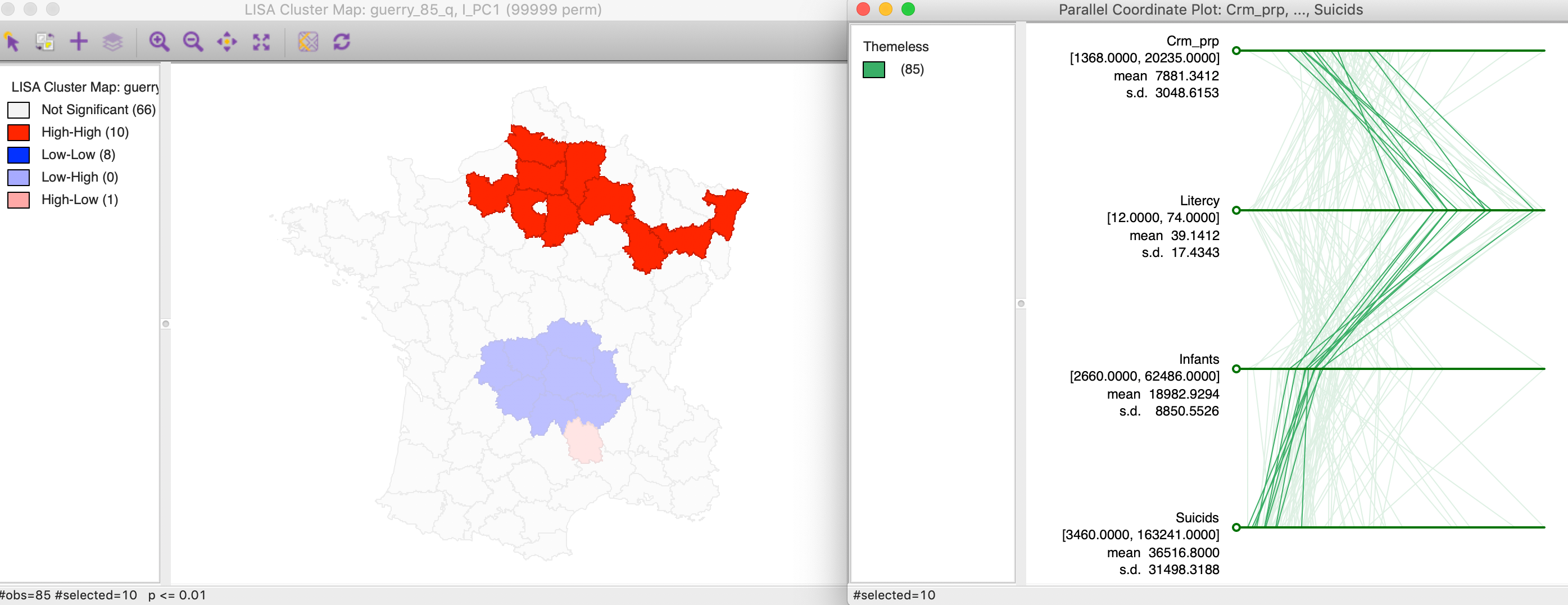Click the '(85)' count in PCP legend
Viewport: 1568px width, 605px height.
pos(913,70)
